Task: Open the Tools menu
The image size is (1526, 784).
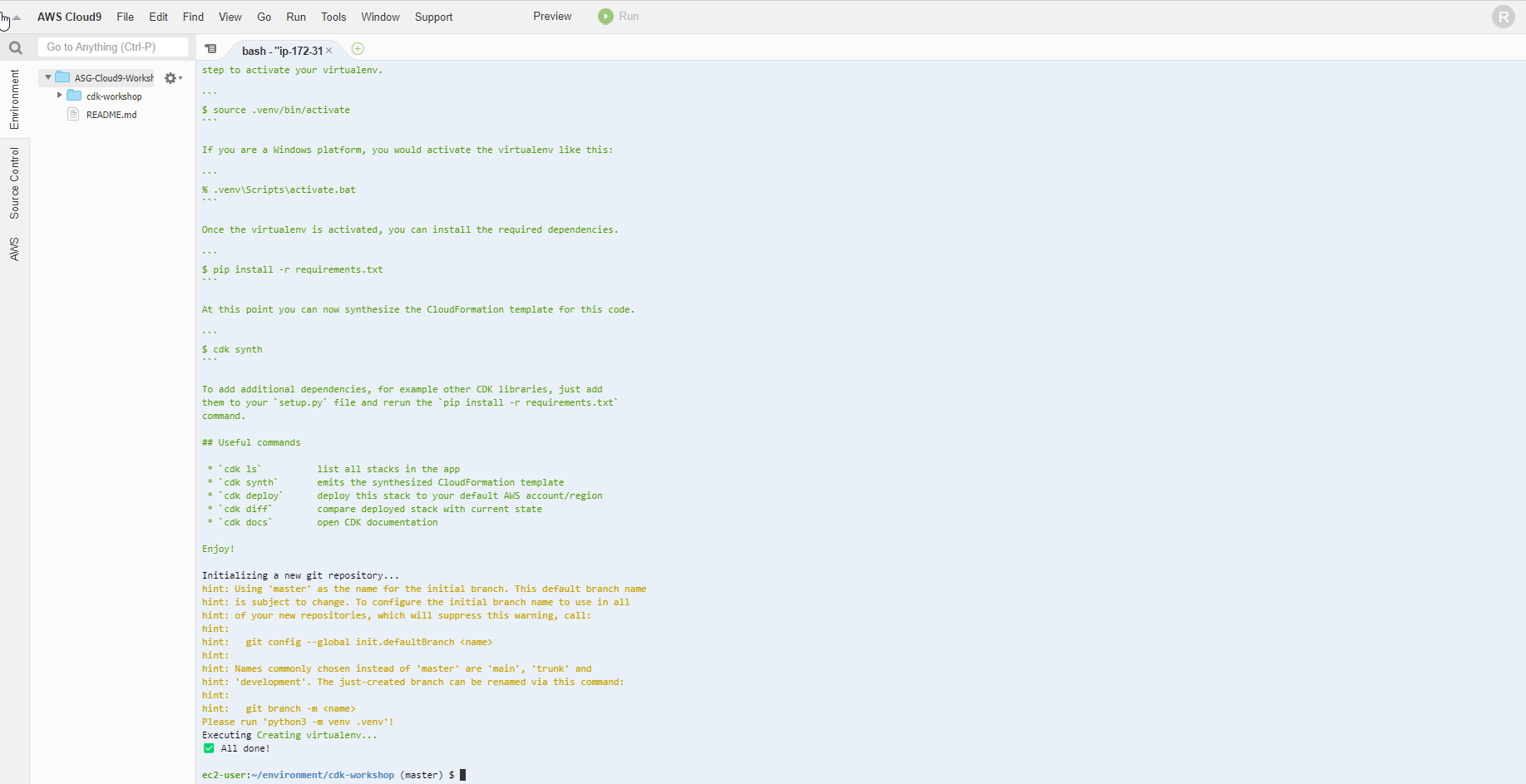Action: click(333, 17)
